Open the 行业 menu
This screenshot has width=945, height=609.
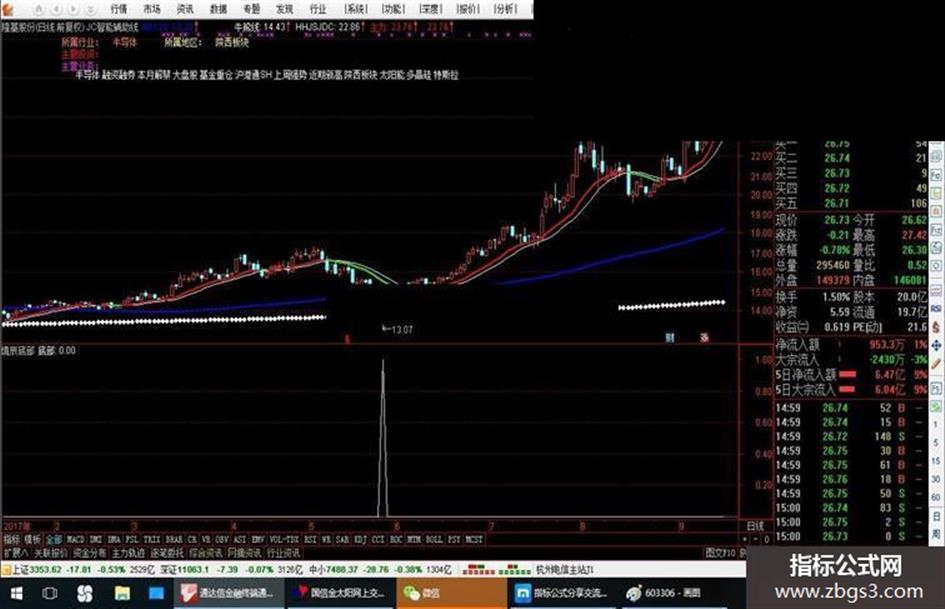click(318, 9)
